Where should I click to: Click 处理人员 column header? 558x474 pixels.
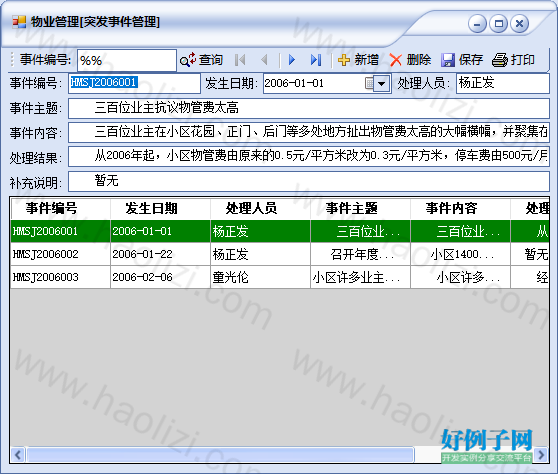pyautogui.click(x=260, y=209)
